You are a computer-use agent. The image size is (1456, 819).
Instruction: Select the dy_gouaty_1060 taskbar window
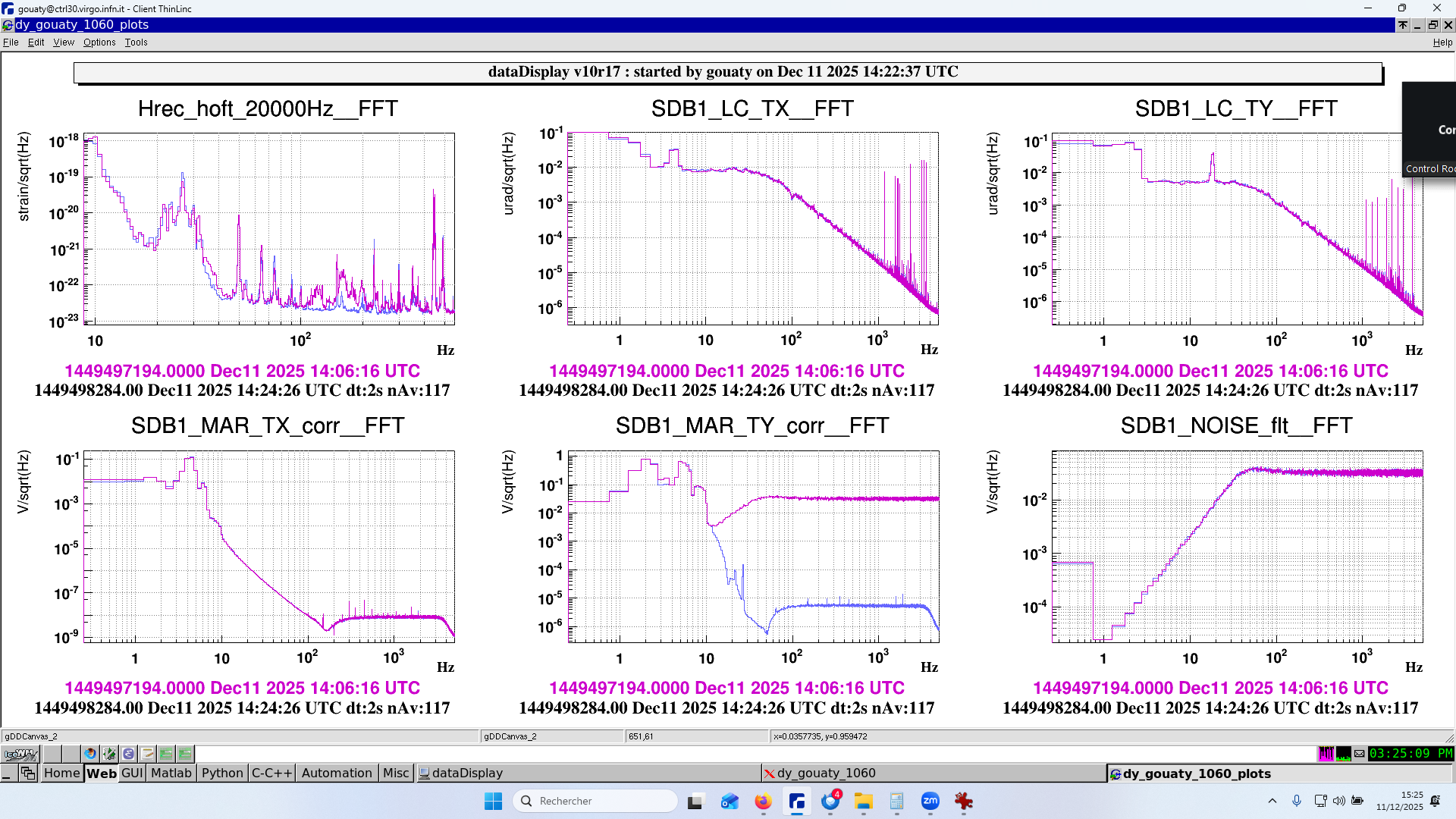(826, 773)
